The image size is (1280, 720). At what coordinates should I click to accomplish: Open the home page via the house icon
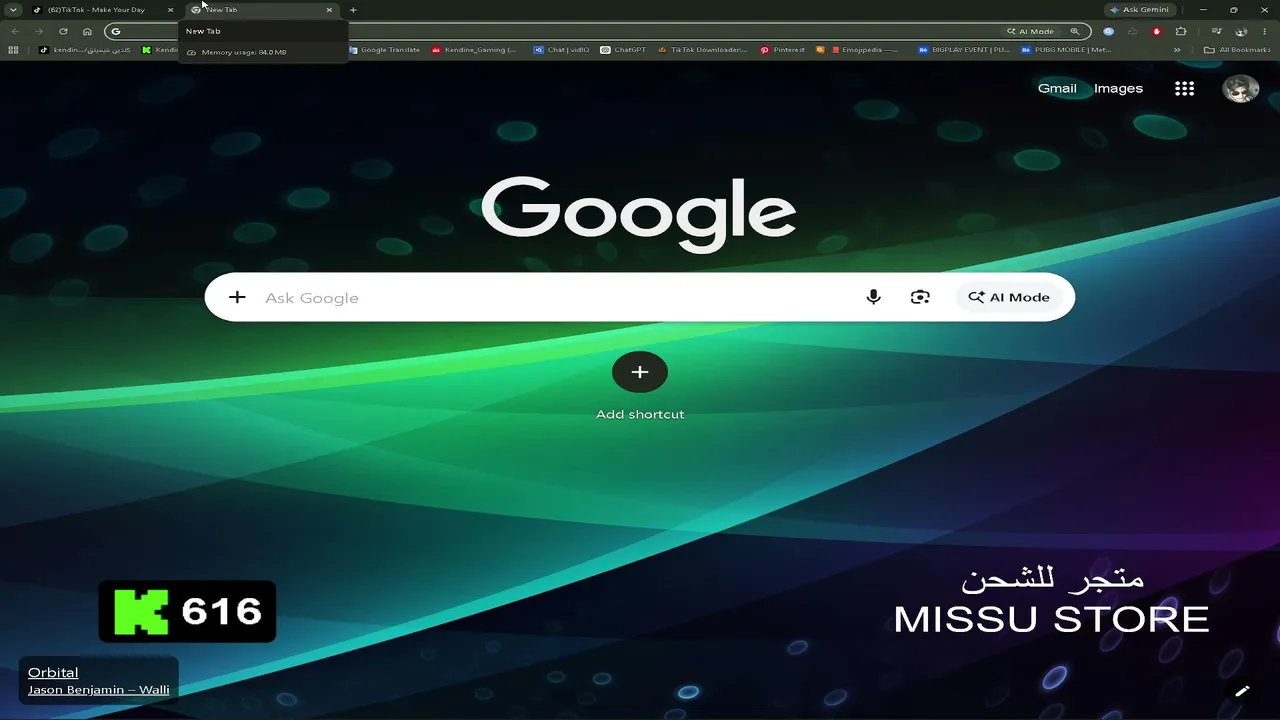tap(87, 31)
